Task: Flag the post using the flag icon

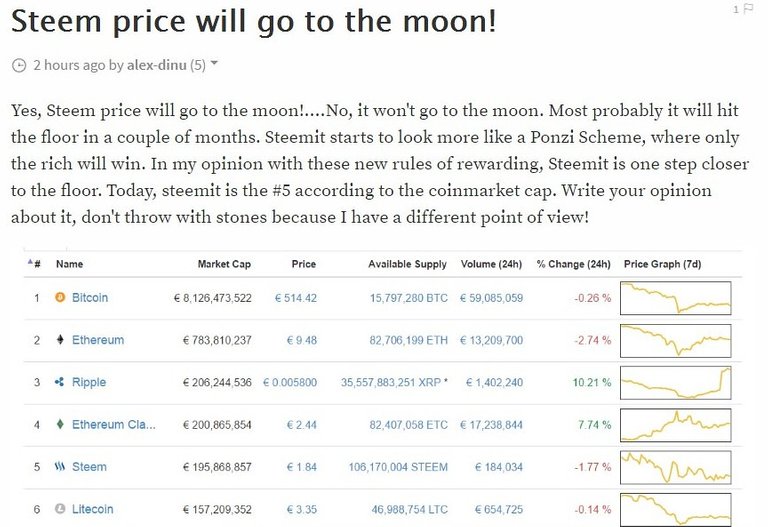Action: (x=748, y=9)
